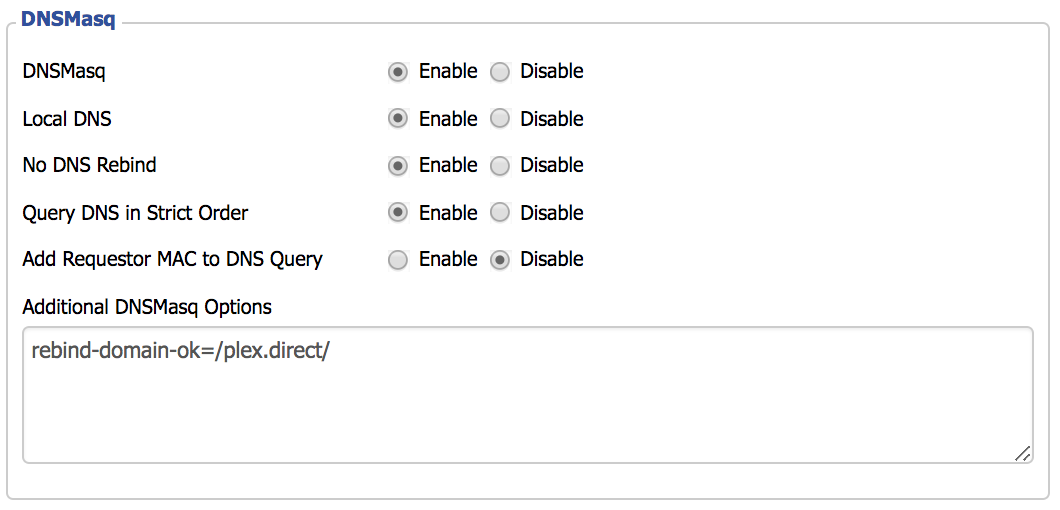The width and height of the screenshot is (1060, 510).
Task: Enable No DNS Rebind
Action: point(398,166)
